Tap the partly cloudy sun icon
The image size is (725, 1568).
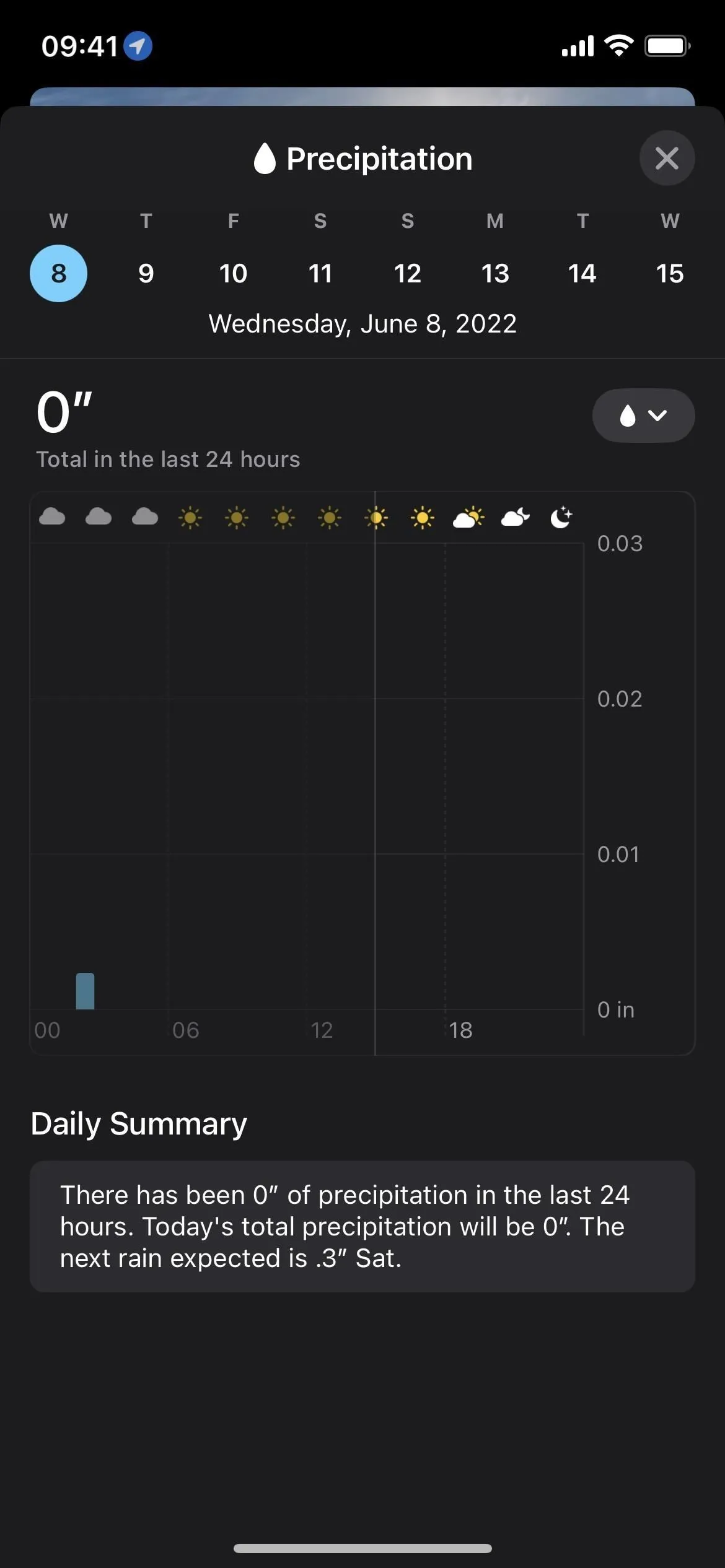468,517
